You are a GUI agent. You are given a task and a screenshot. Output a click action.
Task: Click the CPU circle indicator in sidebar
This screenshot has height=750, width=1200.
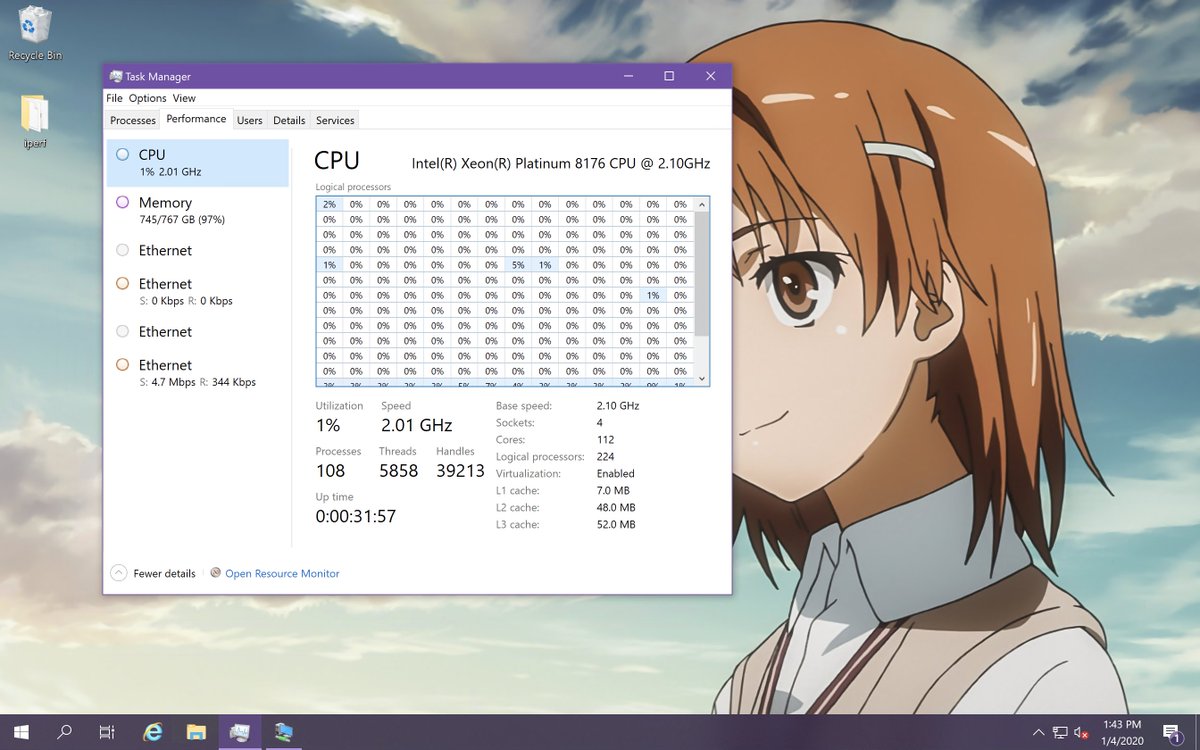pos(122,154)
